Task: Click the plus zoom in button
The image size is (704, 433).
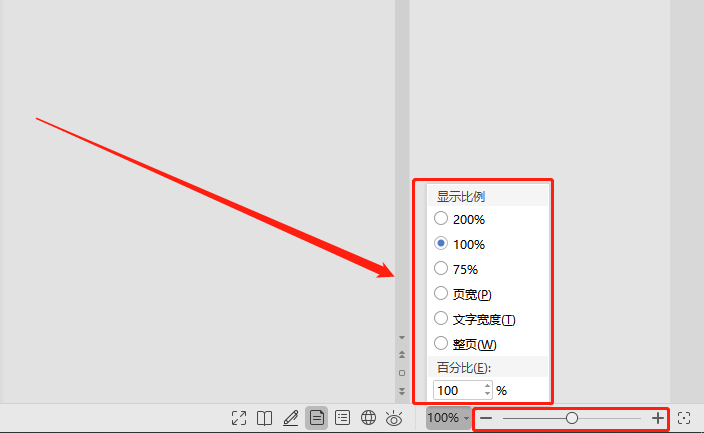Action: point(658,418)
